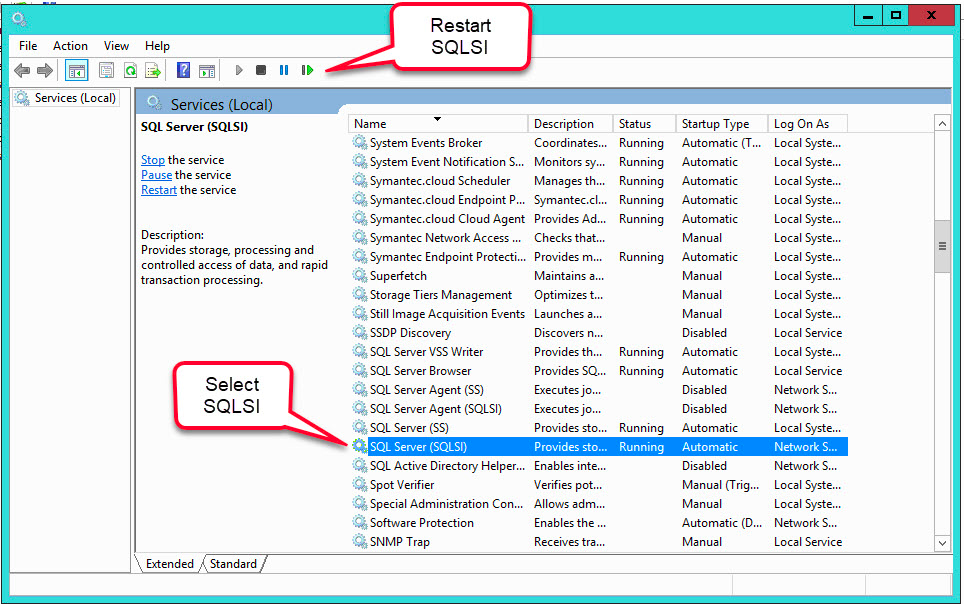Click the Back arrow toolbar icon
This screenshot has height=604, width=964.
(22, 71)
